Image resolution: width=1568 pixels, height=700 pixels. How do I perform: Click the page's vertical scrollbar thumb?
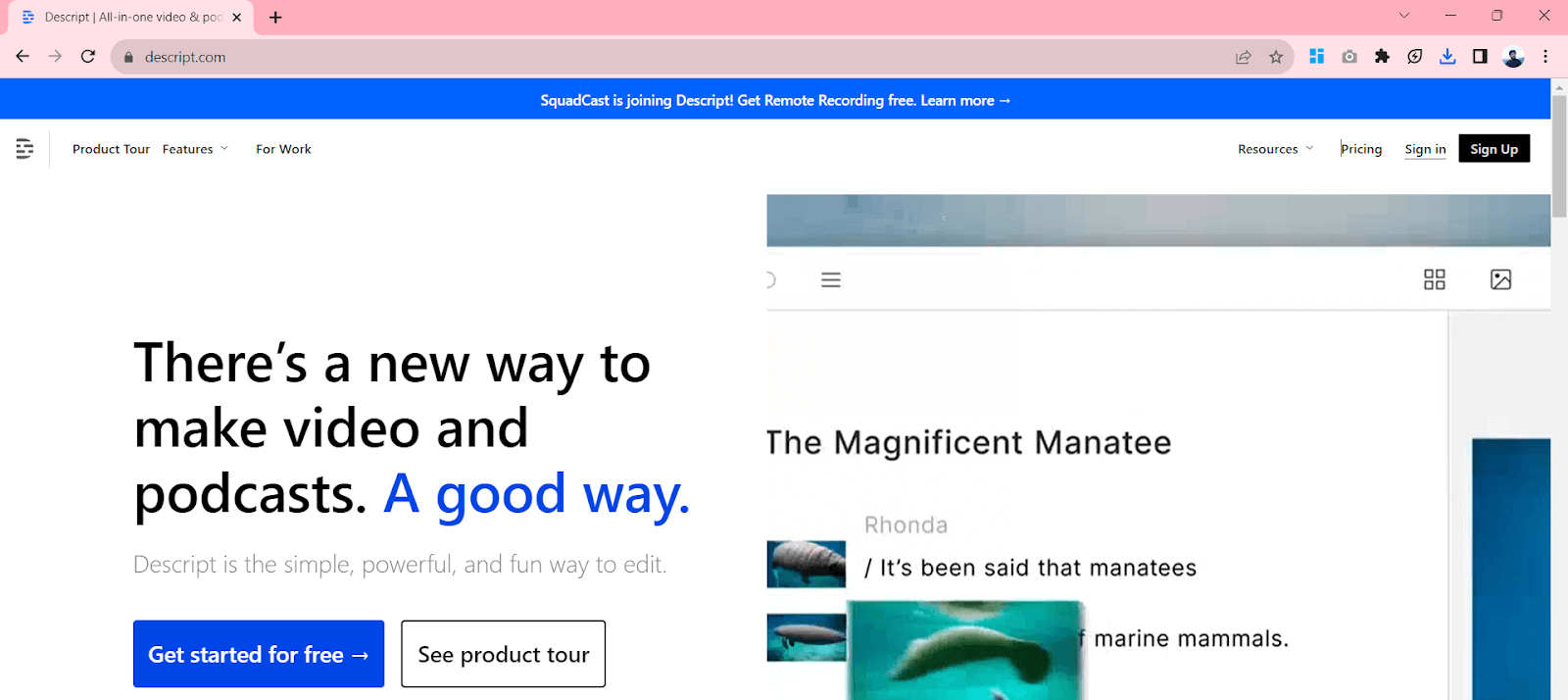pos(1559,156)
